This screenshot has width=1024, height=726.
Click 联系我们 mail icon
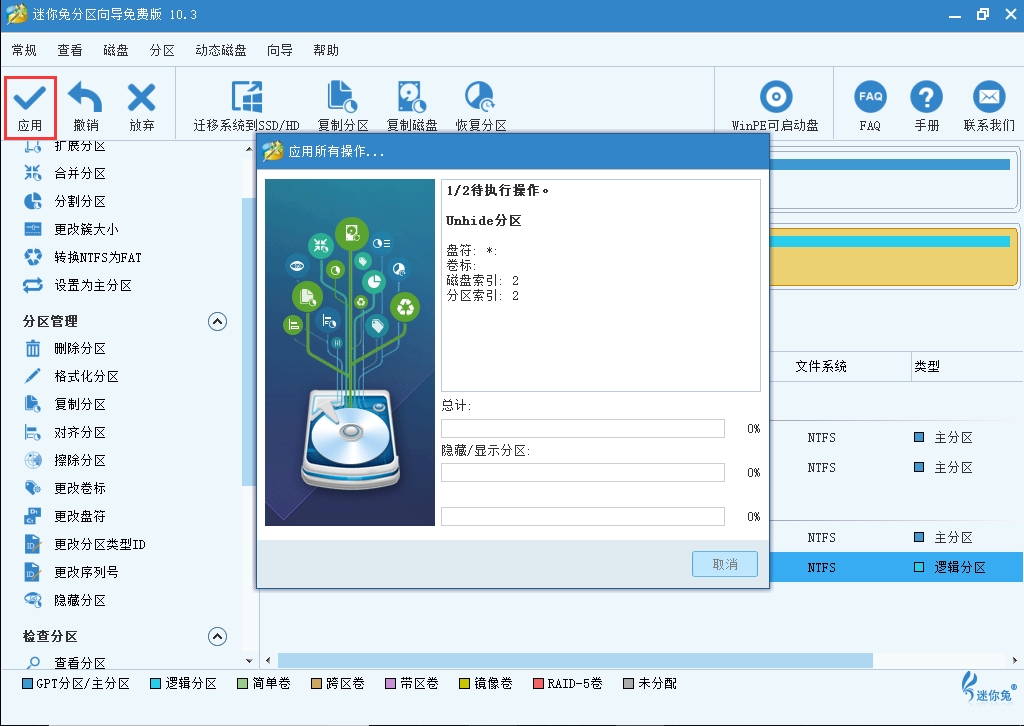(989, 107)
